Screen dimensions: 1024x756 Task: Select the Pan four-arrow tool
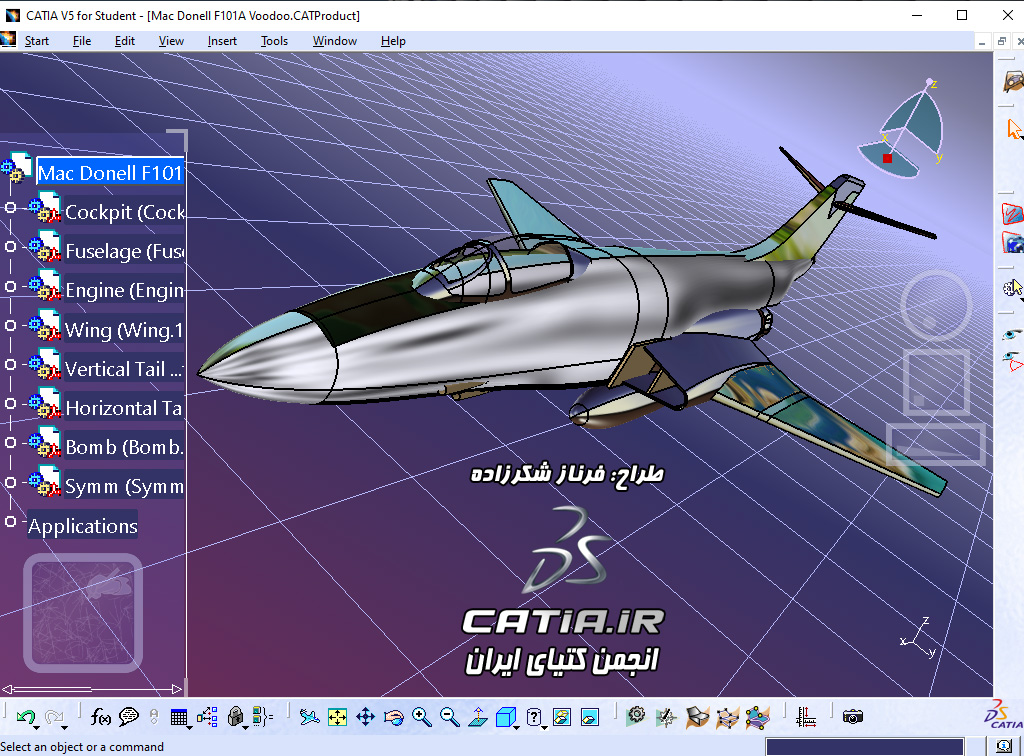click(x=366, y=717)
